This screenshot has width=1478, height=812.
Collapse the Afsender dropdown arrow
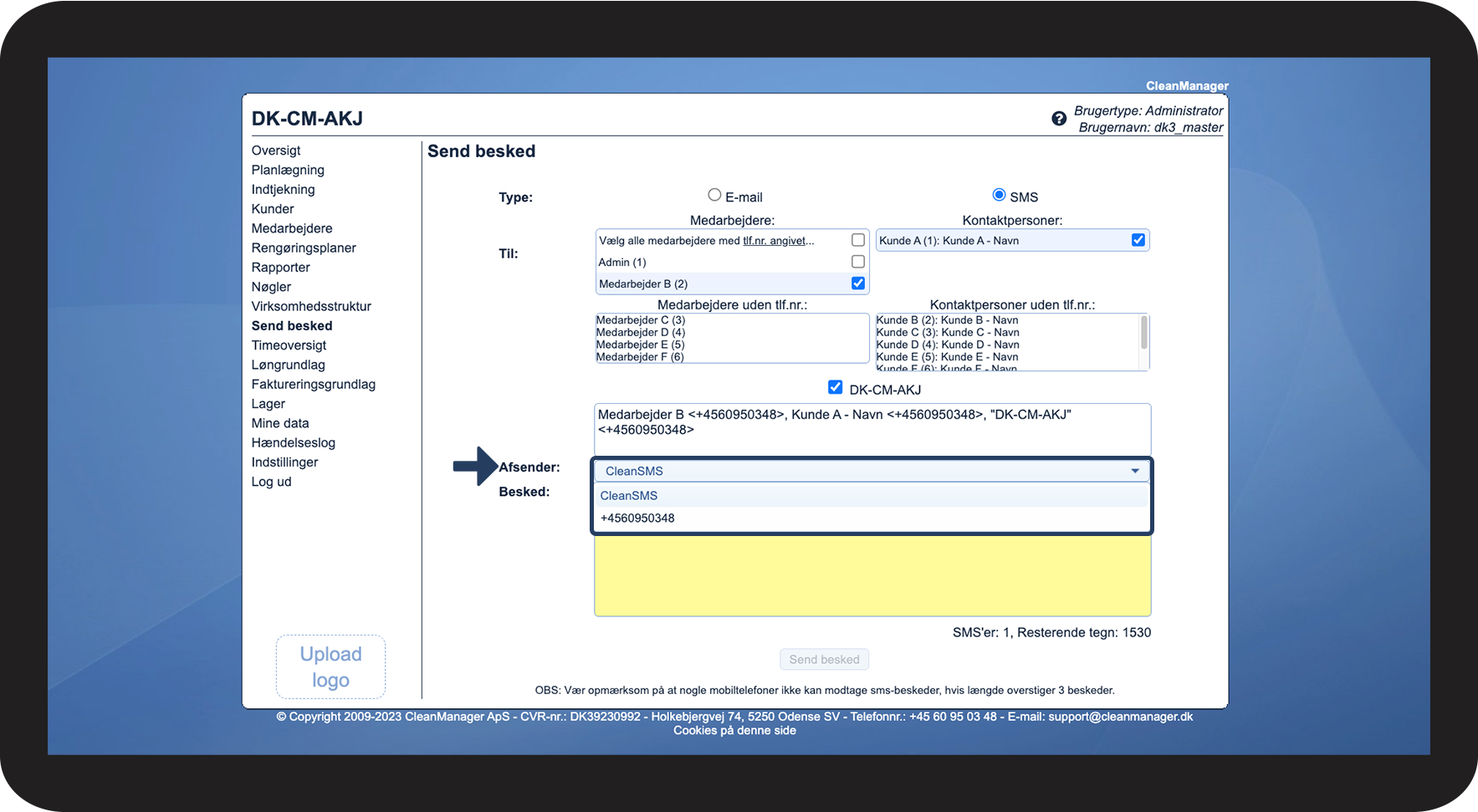click(1135, 471)
